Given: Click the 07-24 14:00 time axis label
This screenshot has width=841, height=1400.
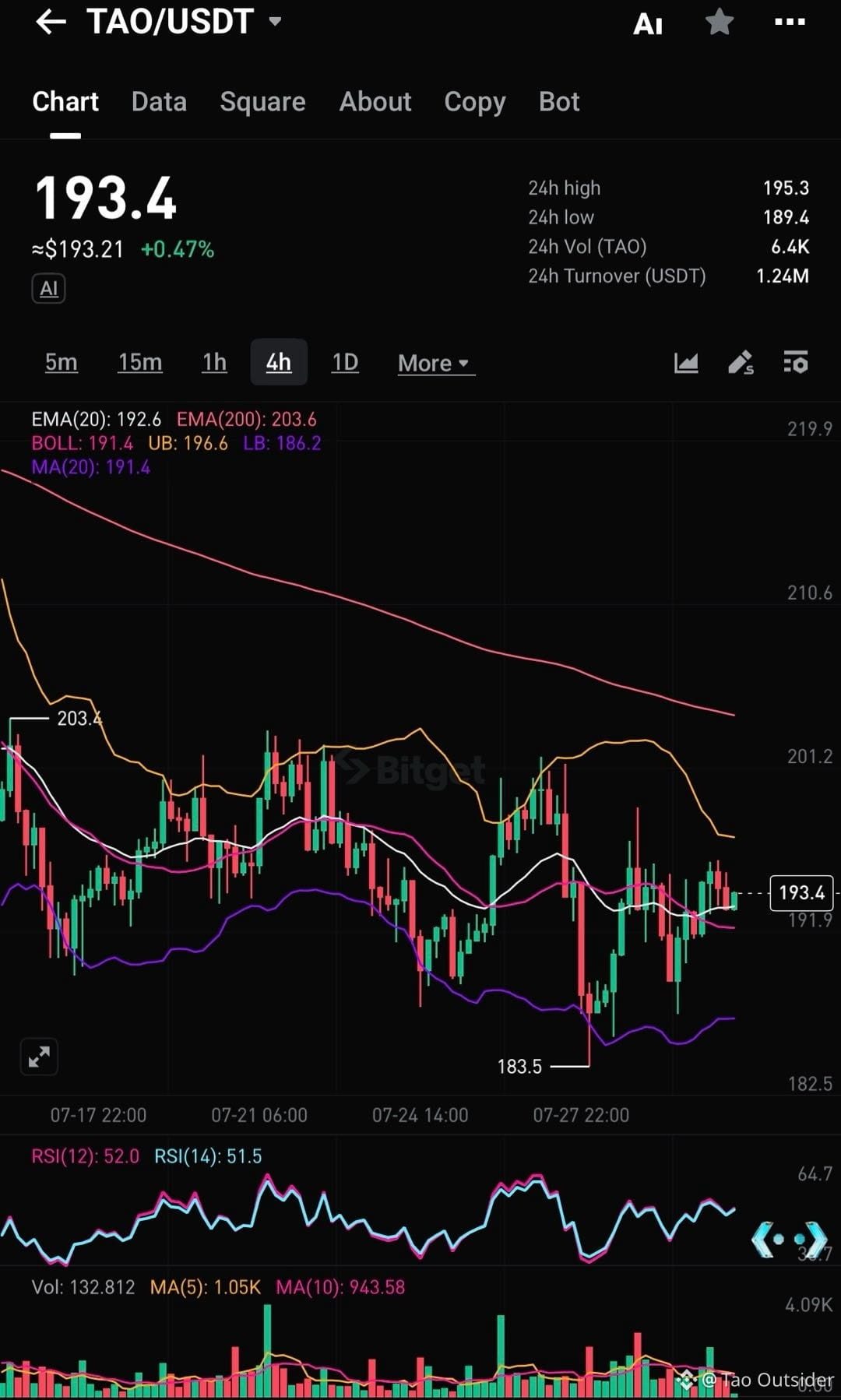Looking at the screenshot, I should (x=420, y=1115).
